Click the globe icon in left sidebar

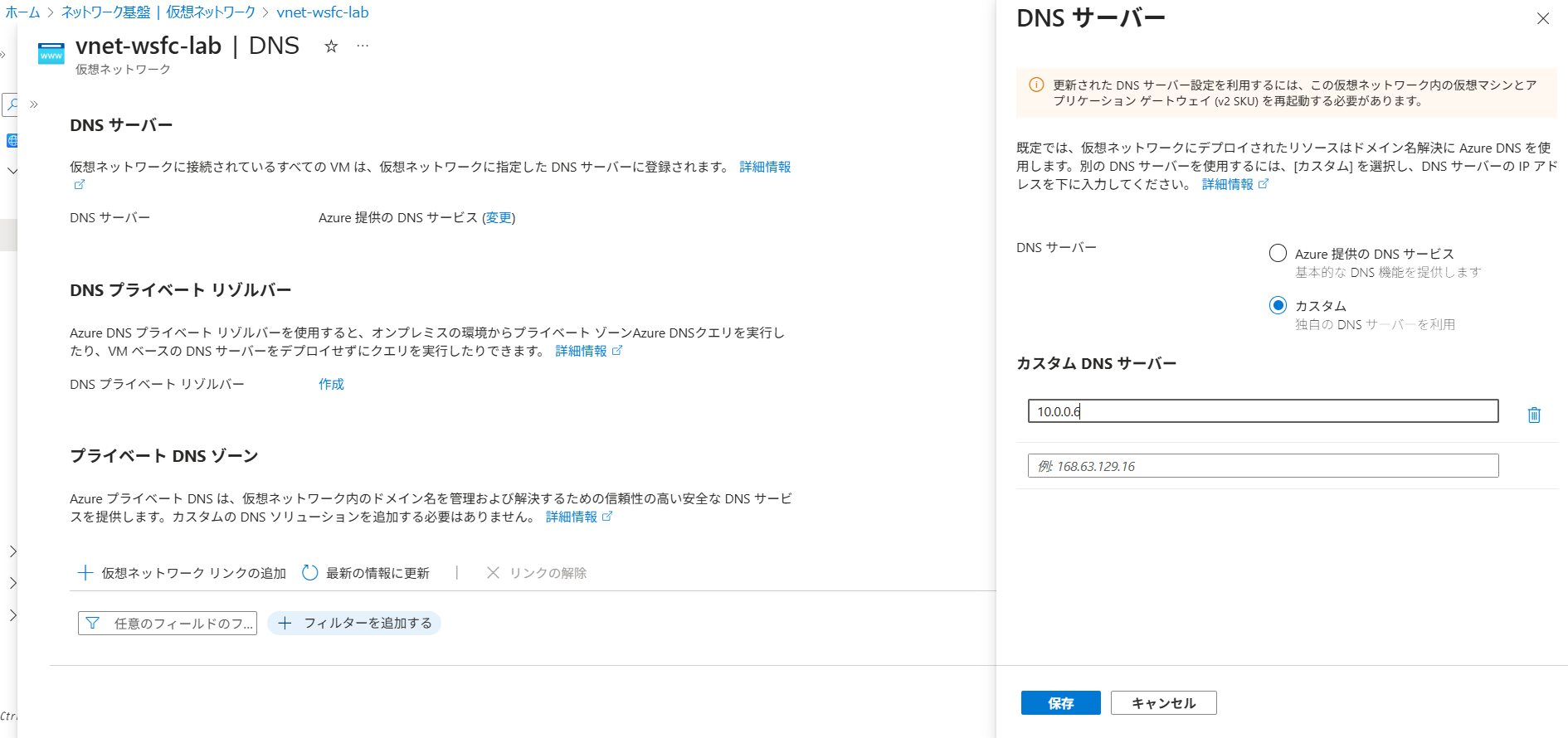coord(12,140)
